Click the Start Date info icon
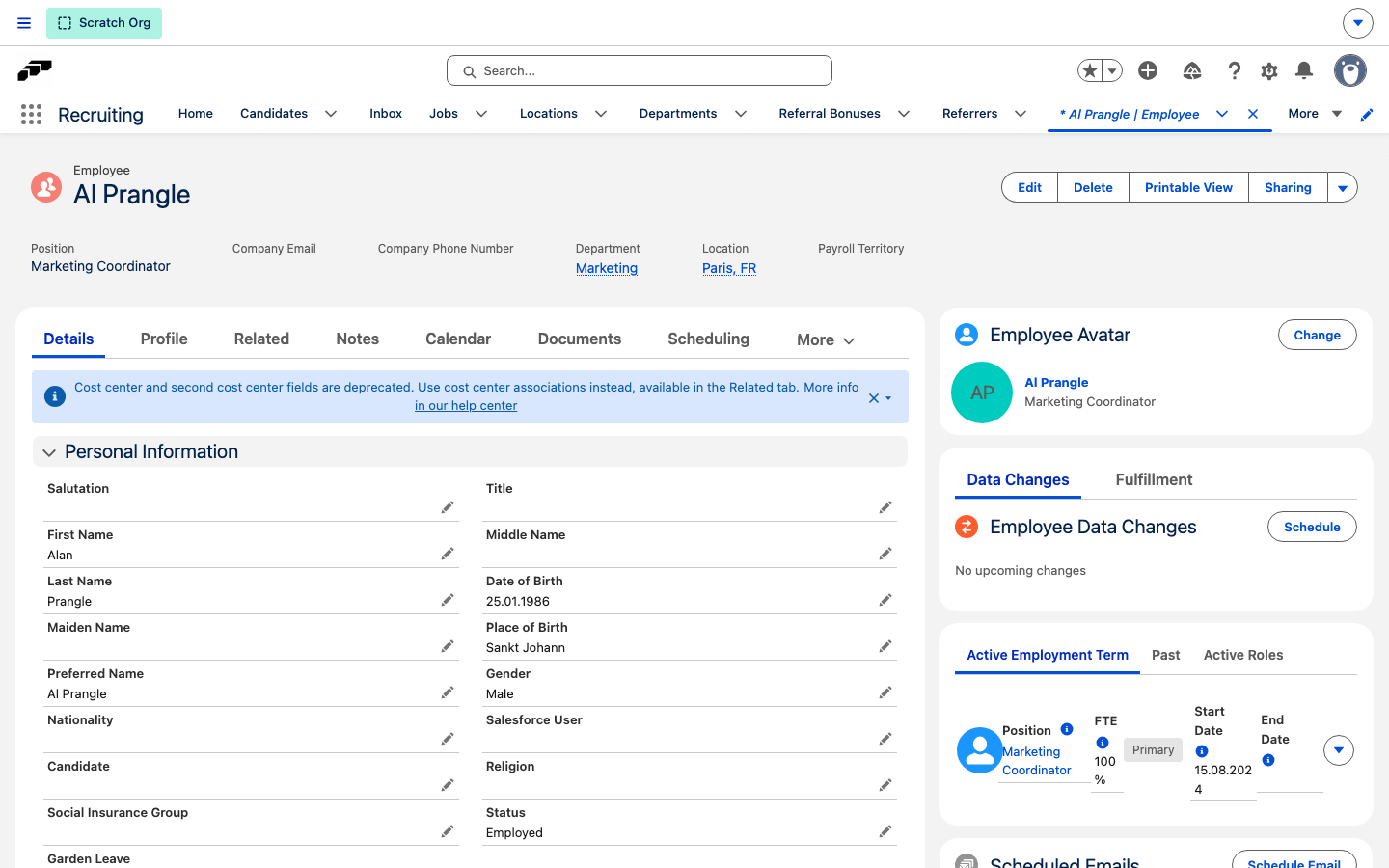Screen dimensions: 1389x868 (1202, 751)
